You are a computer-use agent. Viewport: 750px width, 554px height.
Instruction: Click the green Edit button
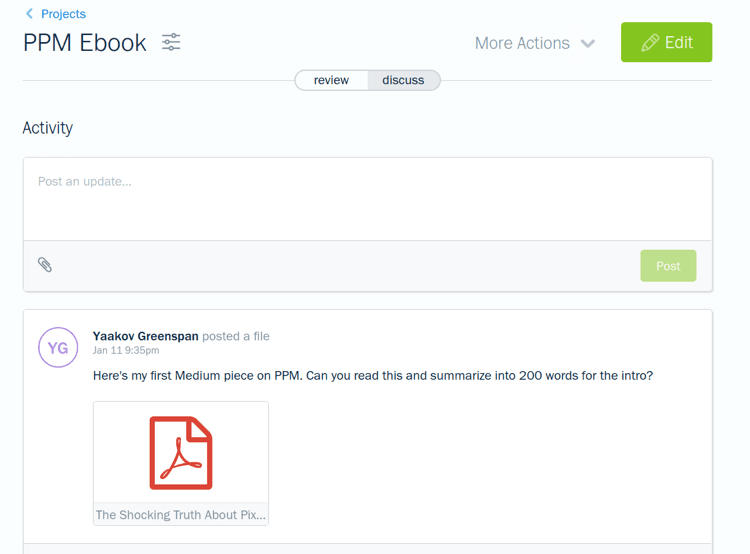point(666,42)
